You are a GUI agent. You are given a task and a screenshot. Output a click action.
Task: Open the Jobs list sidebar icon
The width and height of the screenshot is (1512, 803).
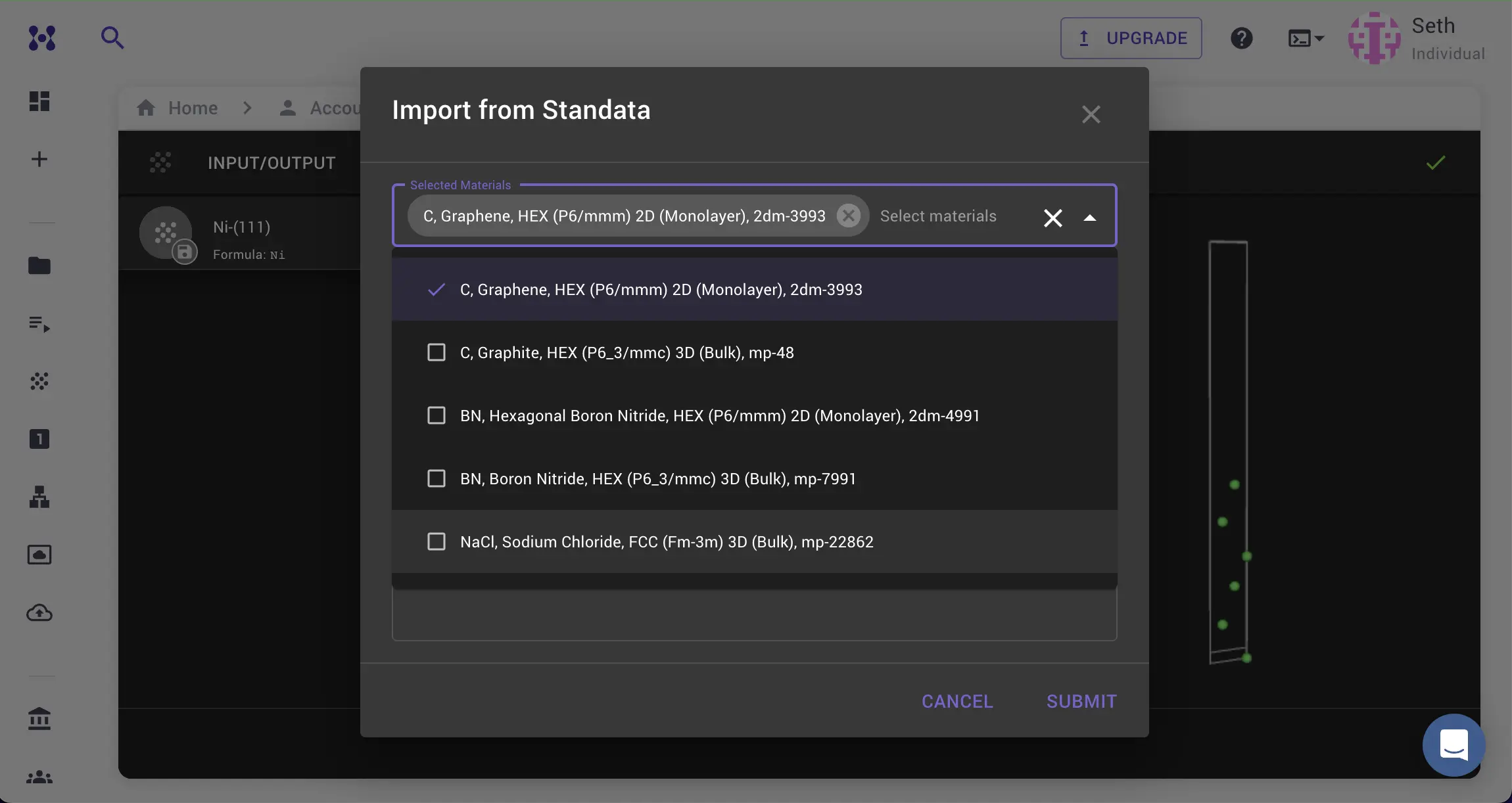pos(39,323)
